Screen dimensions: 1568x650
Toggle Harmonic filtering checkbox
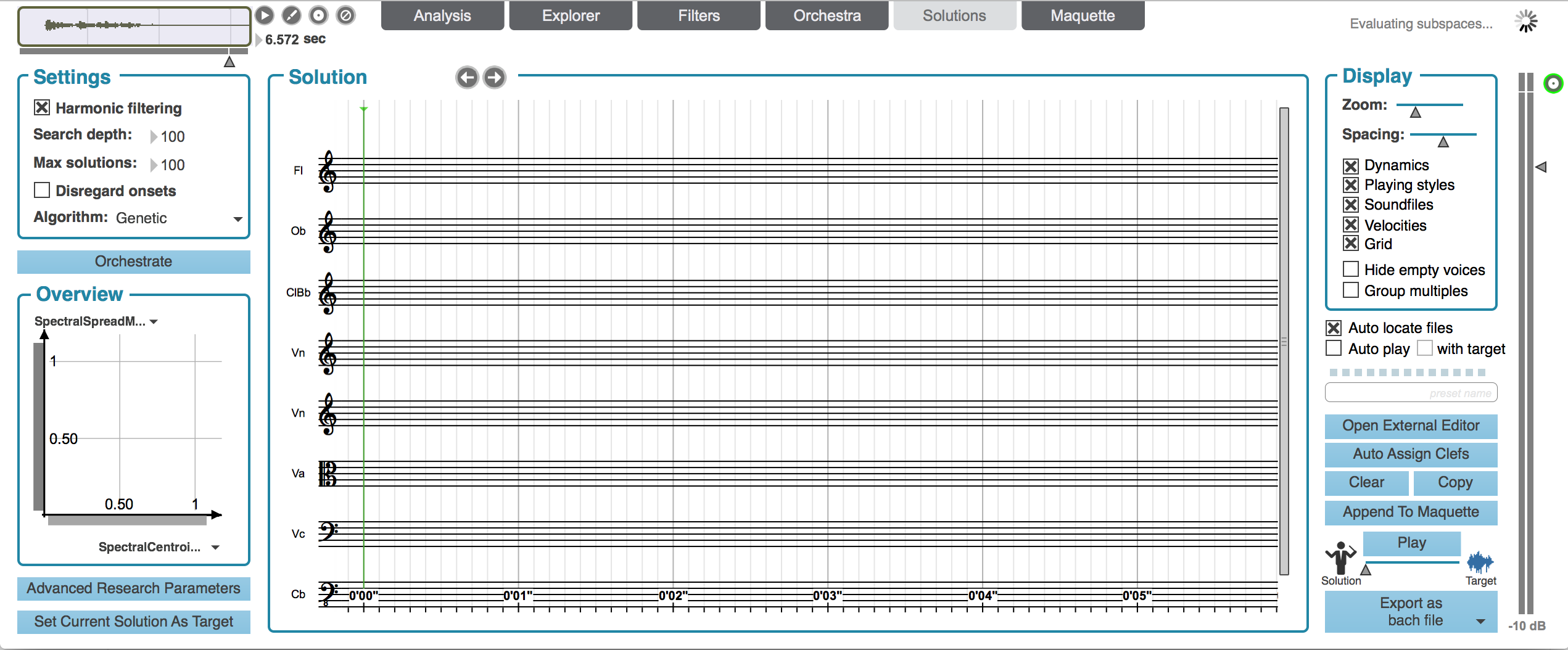pyautogui.click(x=42, y=107)
